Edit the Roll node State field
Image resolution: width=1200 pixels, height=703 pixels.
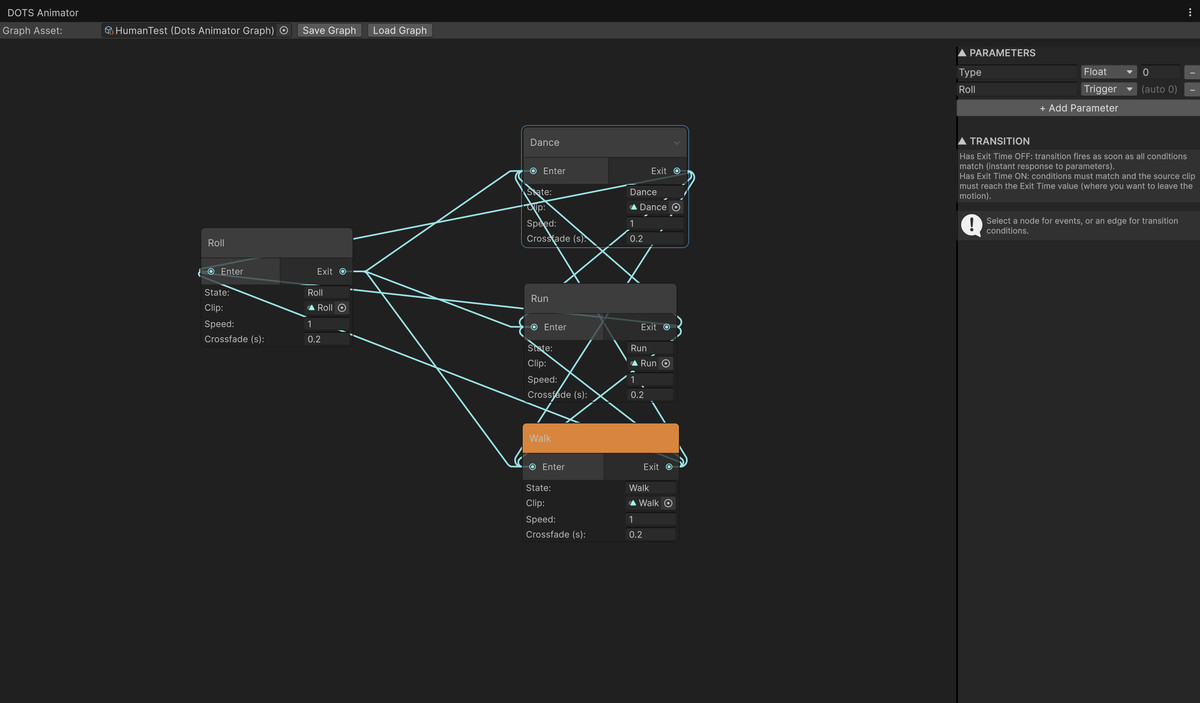pyautogui.click(x=327, y=293)
